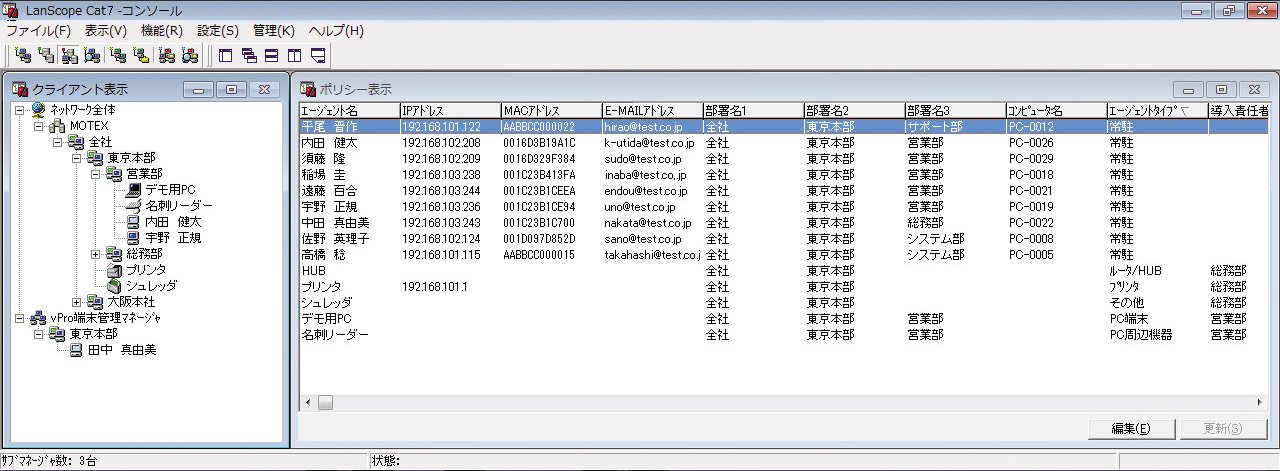Click the policy table horizontal scrollbar thumb
The image size is (1280, 471).
(x=325, y=402)
